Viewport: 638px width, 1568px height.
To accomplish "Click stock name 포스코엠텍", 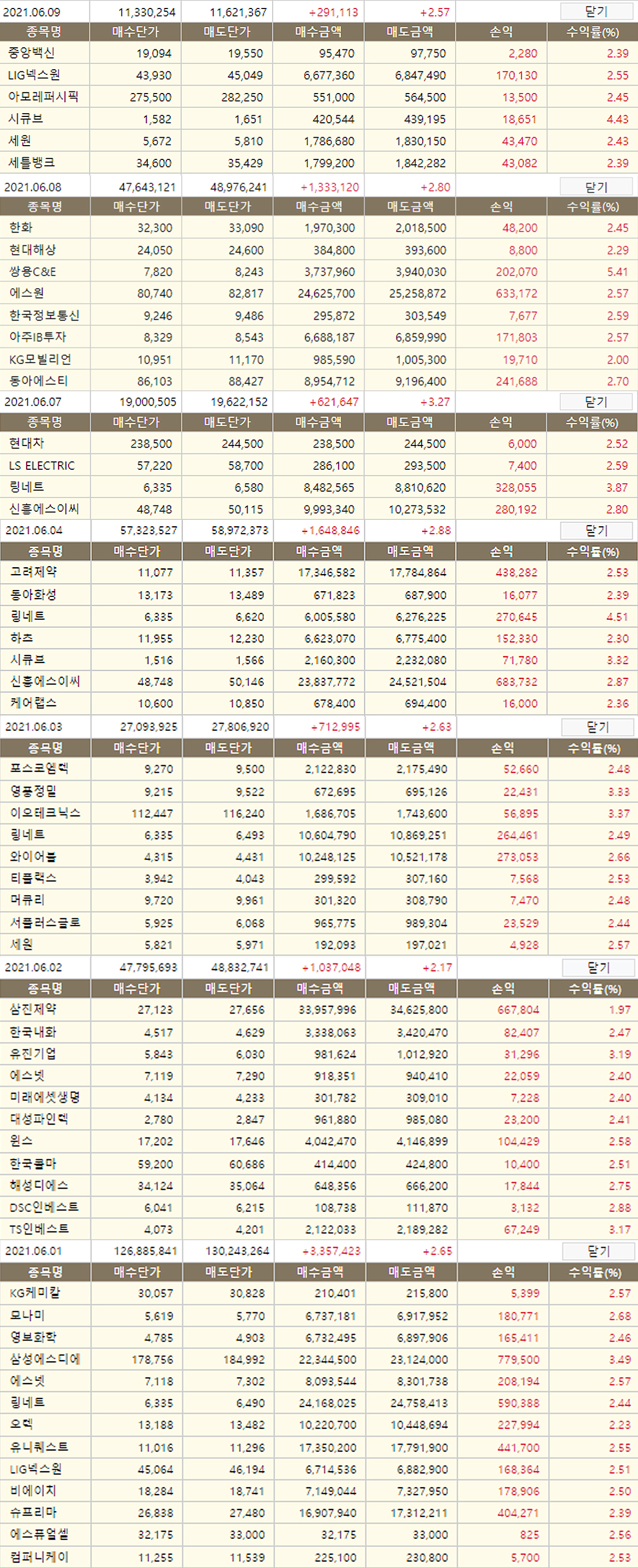I will (x=39, y=769).
